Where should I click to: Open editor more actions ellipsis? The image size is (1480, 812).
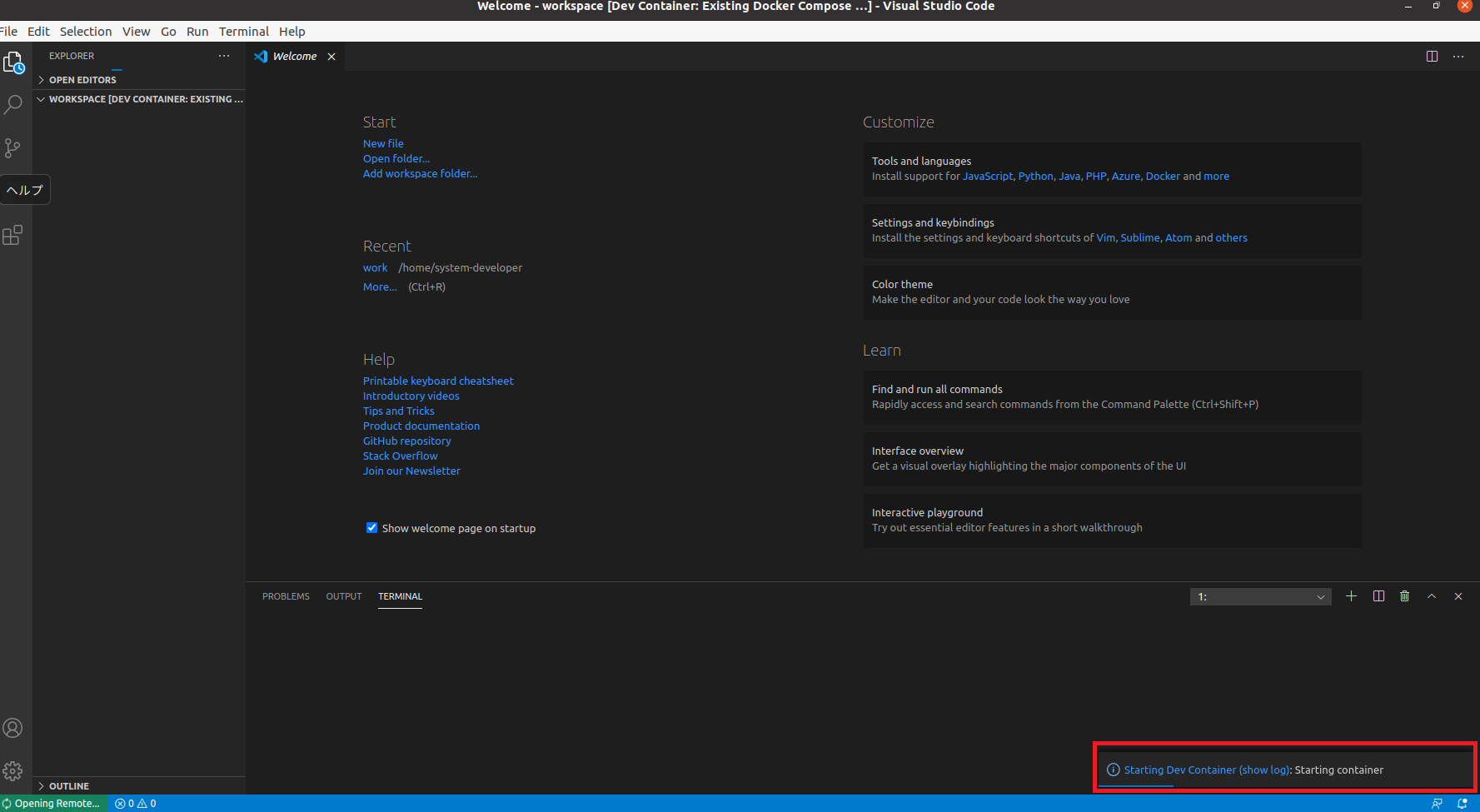tap(1458, 57)
